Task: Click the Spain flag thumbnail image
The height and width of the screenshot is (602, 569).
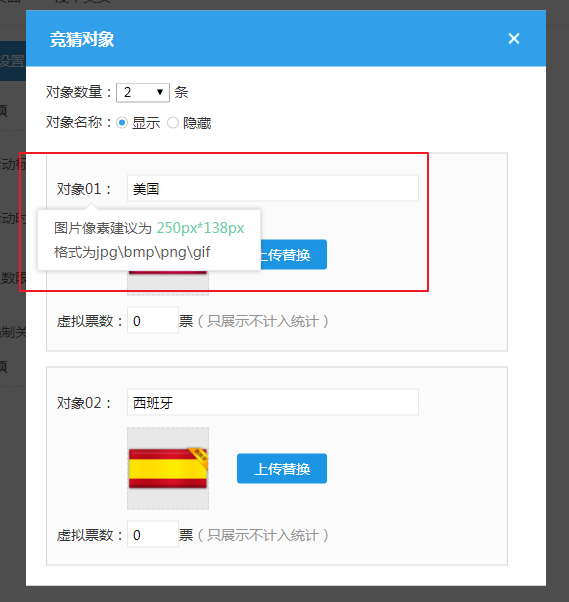Action: point(168,468)
